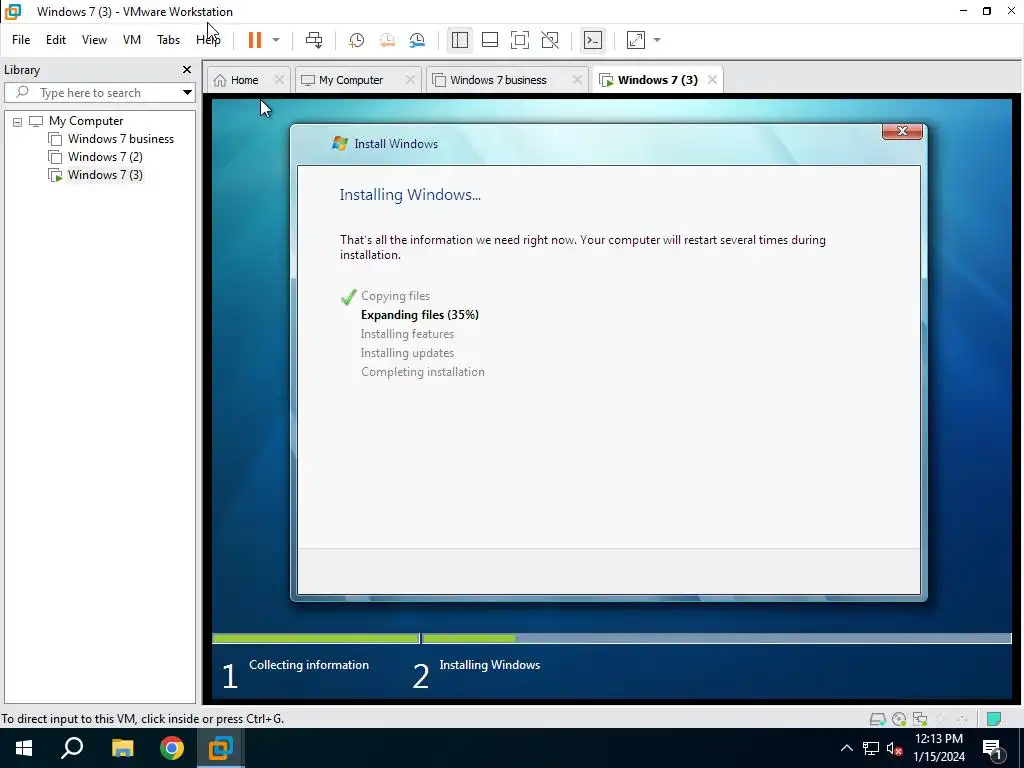Click the CD/DVD drive status icon
The height and width of the screenshot is (768, 1024).
coord(899,719)
